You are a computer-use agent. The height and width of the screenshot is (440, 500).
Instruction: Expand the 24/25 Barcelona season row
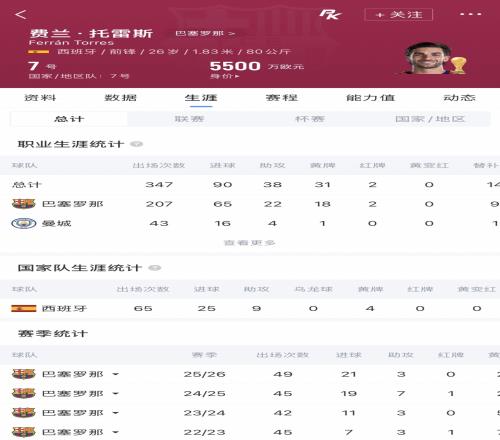[115, 394]
